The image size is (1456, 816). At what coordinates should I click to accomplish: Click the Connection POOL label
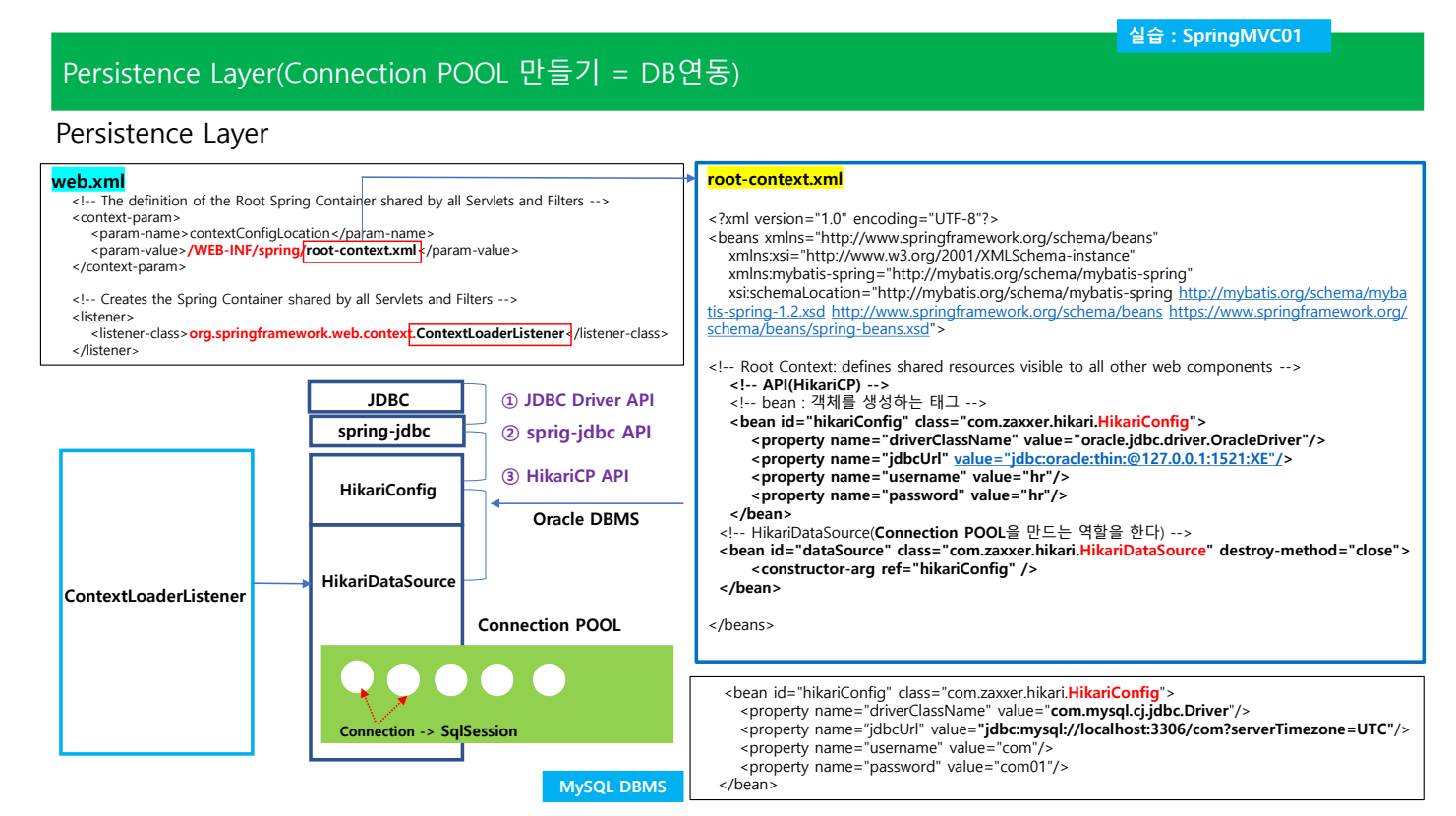(549, 625)
